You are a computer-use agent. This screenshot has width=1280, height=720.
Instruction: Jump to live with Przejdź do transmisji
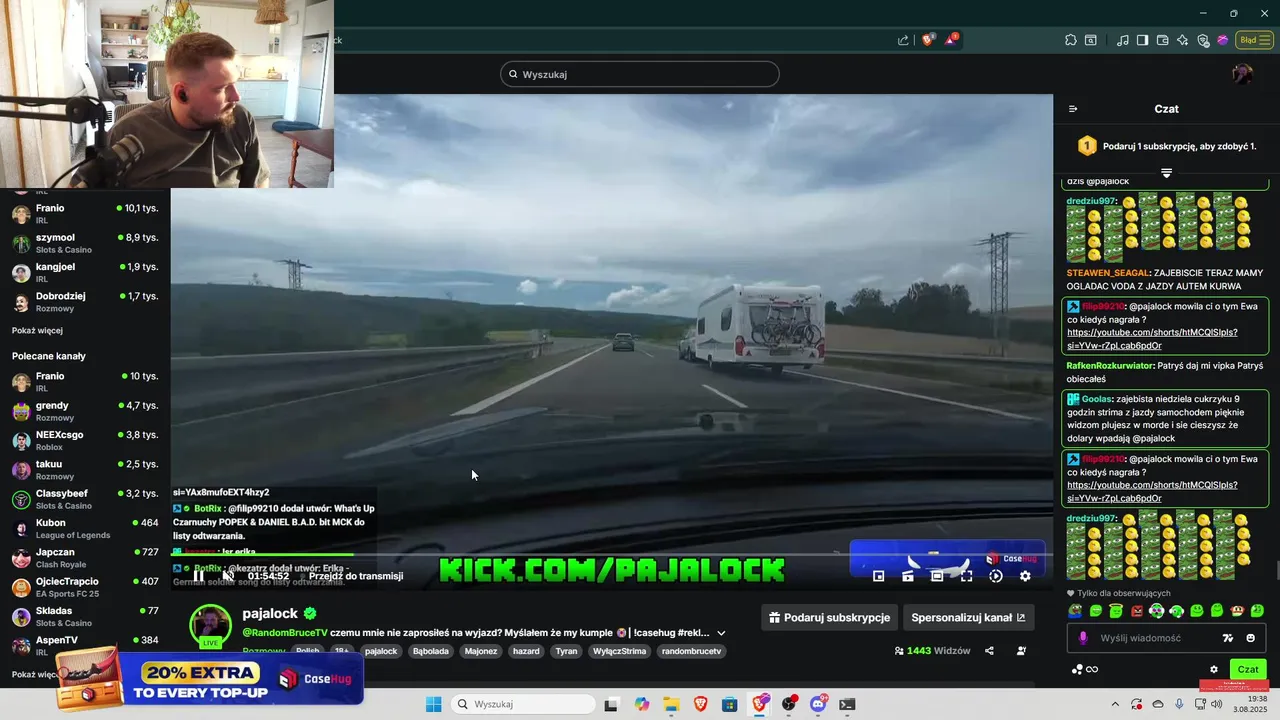tap(356, 575)
